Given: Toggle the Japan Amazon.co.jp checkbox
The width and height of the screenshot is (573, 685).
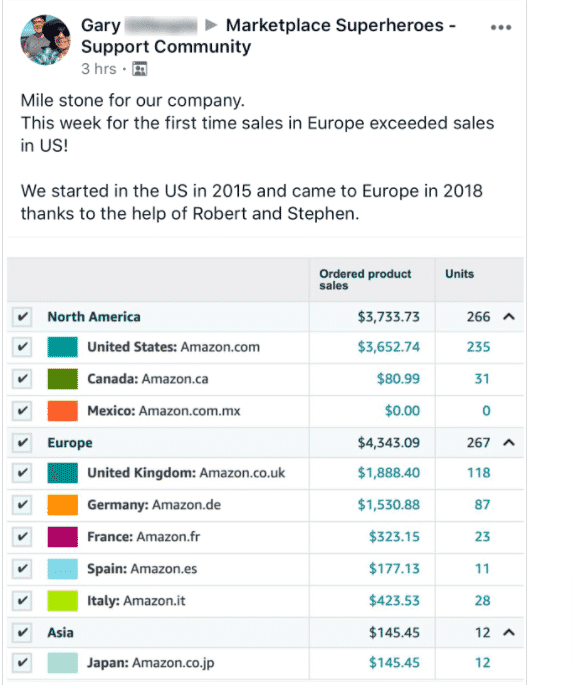Looking at the screenshot, I should [22, 663].
